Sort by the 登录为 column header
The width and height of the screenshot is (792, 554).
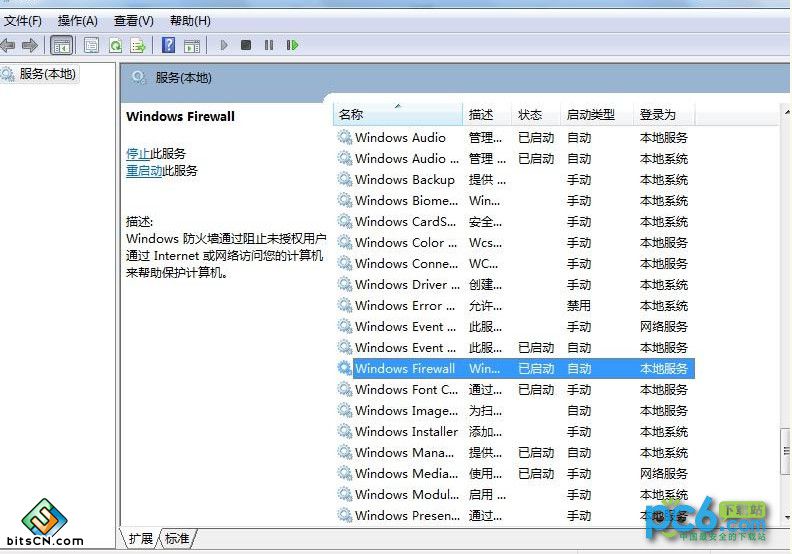pos(664,115)
